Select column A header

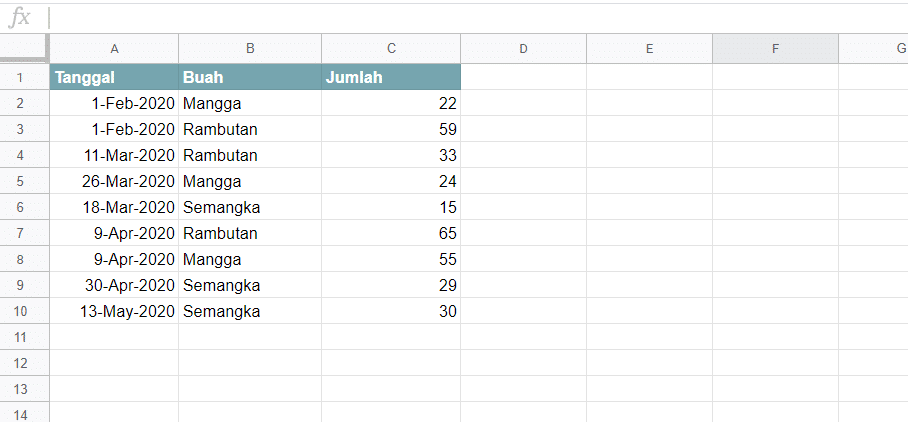[114, 48]
